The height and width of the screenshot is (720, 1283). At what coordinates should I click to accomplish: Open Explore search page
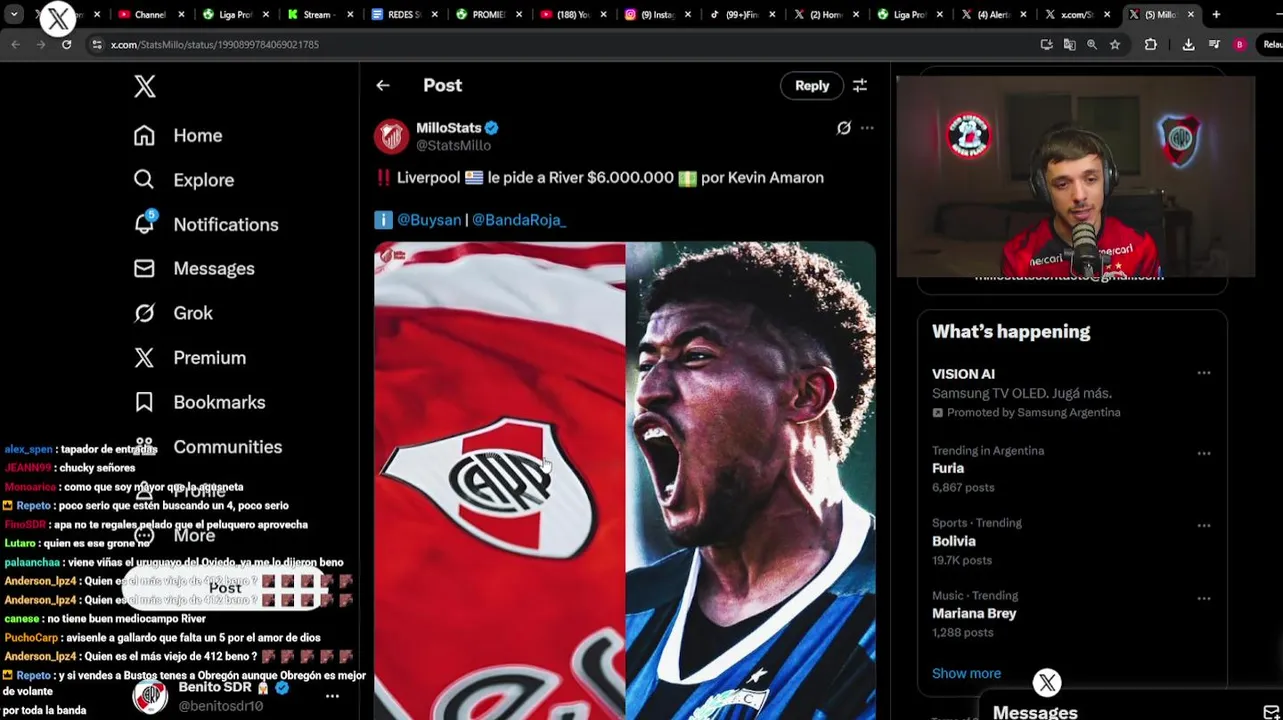tap(183, 180)
